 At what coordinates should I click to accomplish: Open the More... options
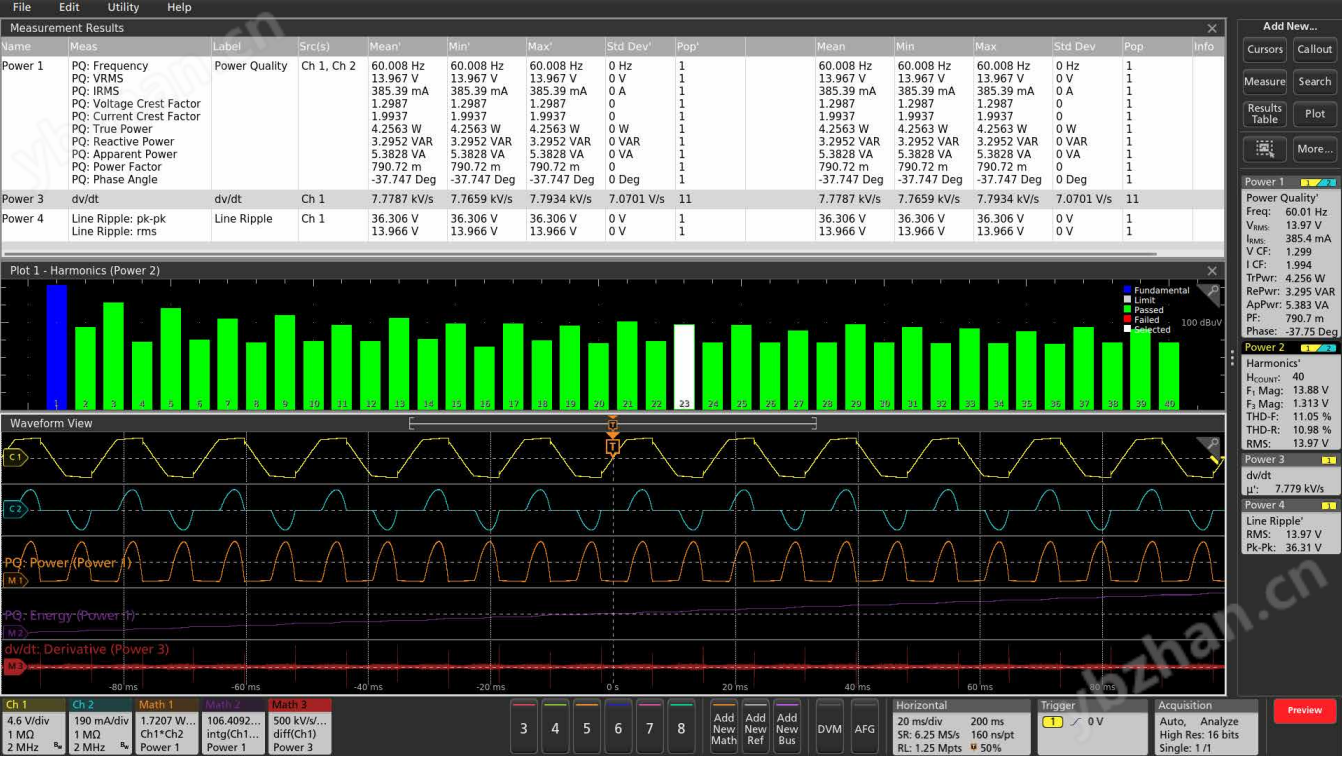pos(1314,149)
